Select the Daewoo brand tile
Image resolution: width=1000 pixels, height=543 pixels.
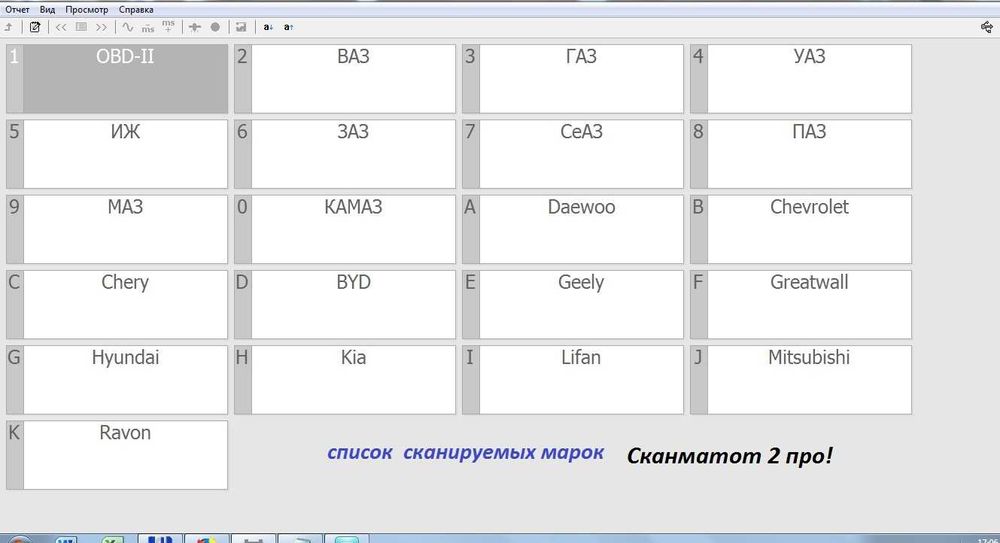[573, 229]
